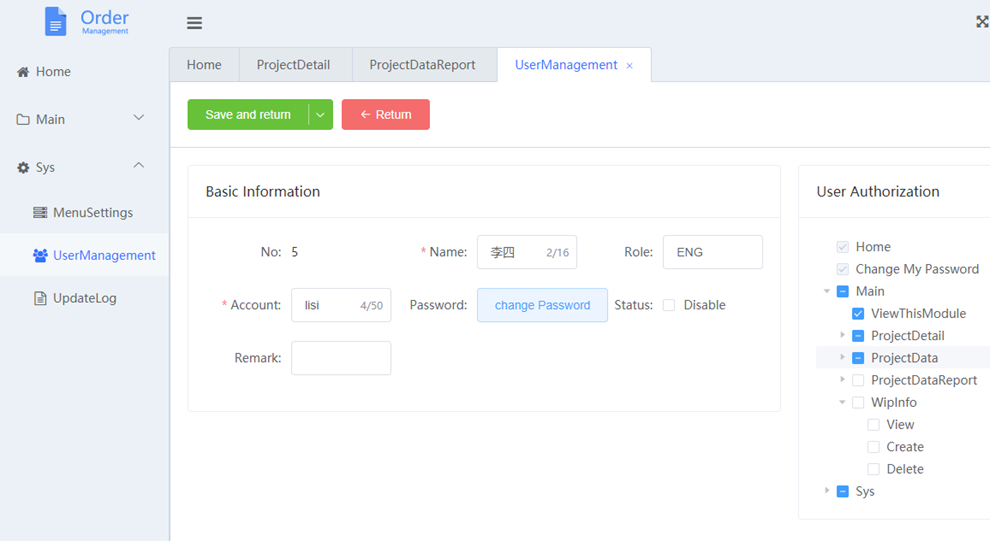Image resolution: width=990 pixels, height=541 pixels.
Task: Check the ProjectDataReport checkbox
Action: coord(858,380)
